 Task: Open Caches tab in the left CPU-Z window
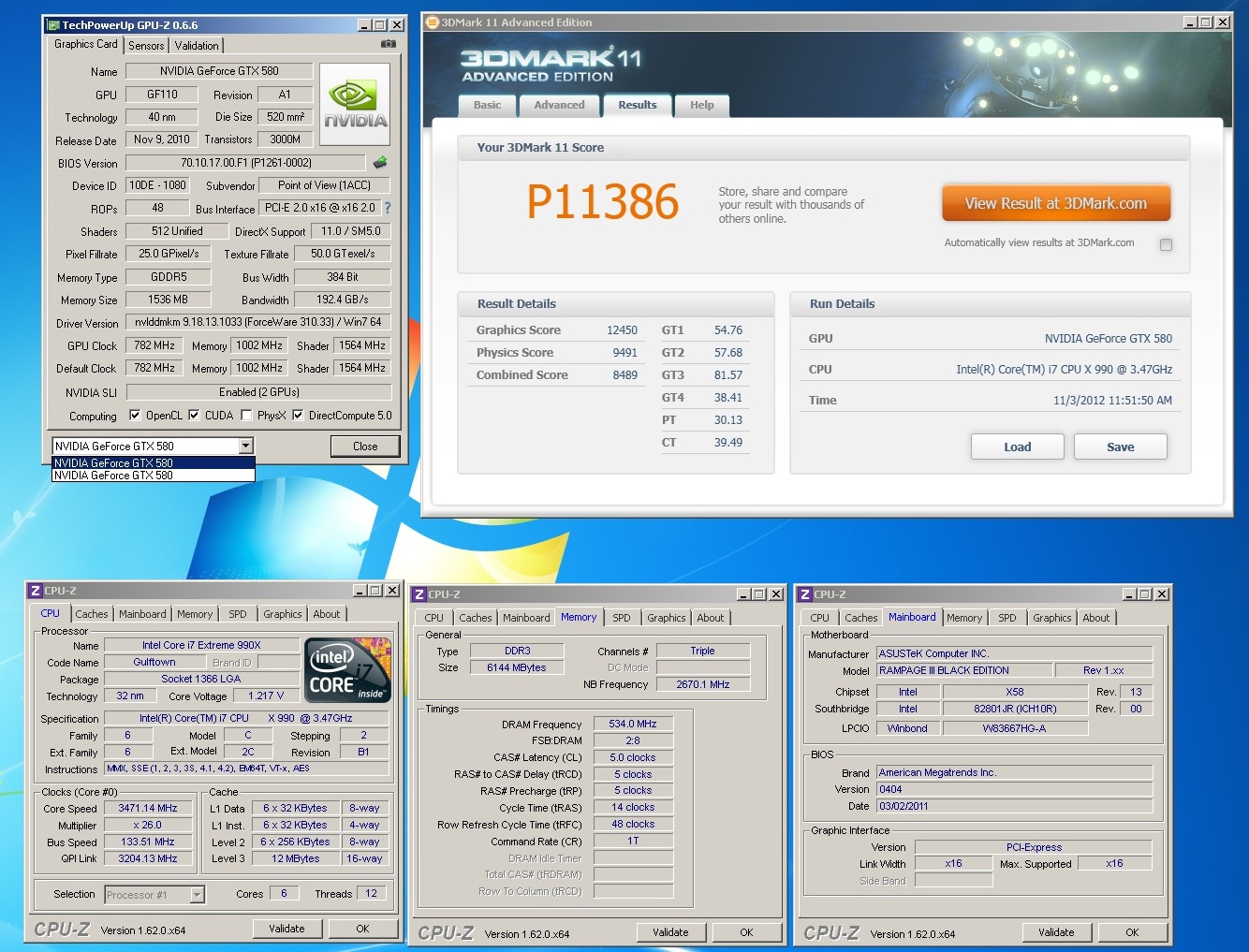tap(92, 614)
